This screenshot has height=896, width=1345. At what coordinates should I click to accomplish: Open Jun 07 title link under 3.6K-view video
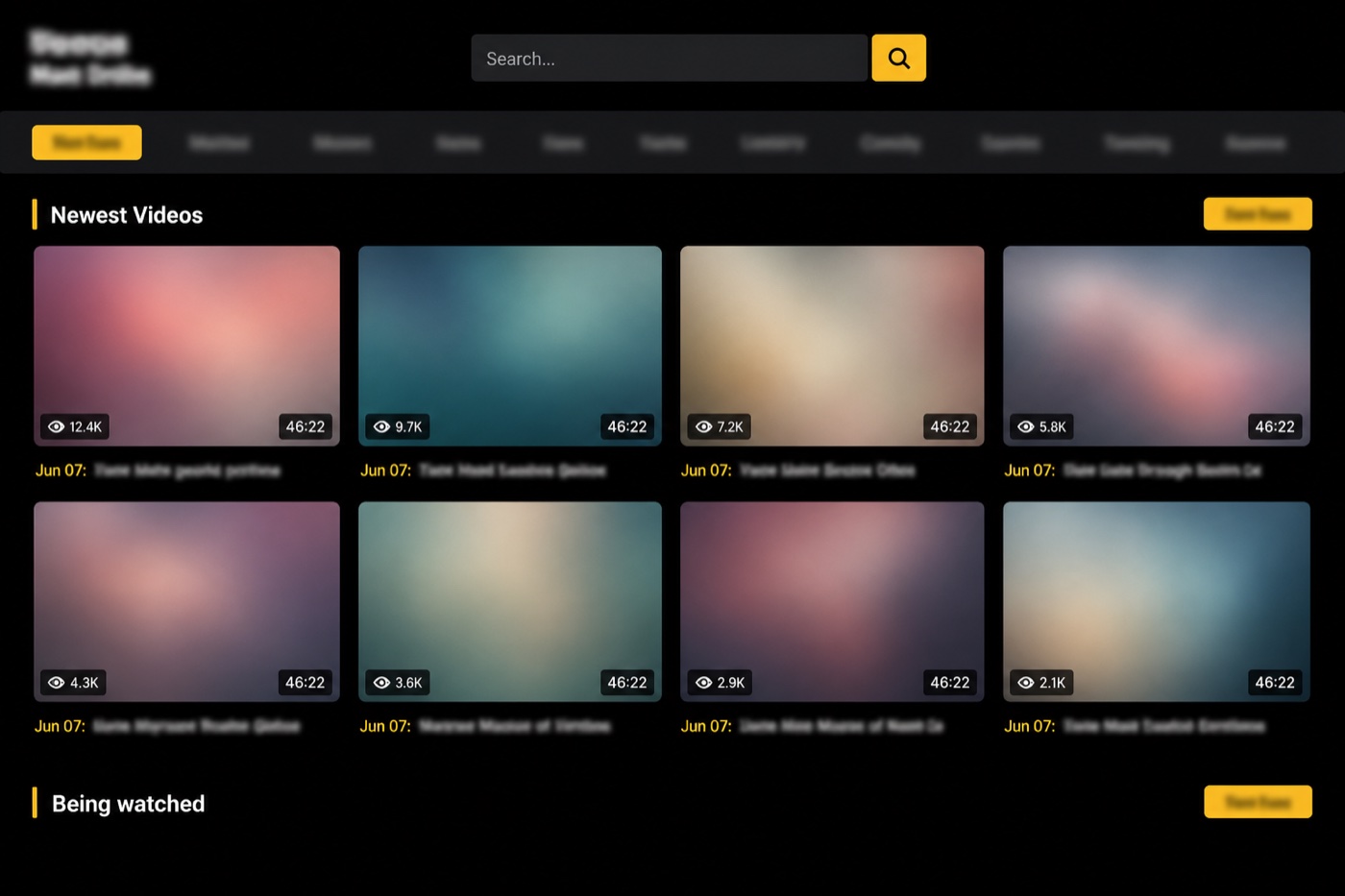pyautogui.click(x=485, y=726)
